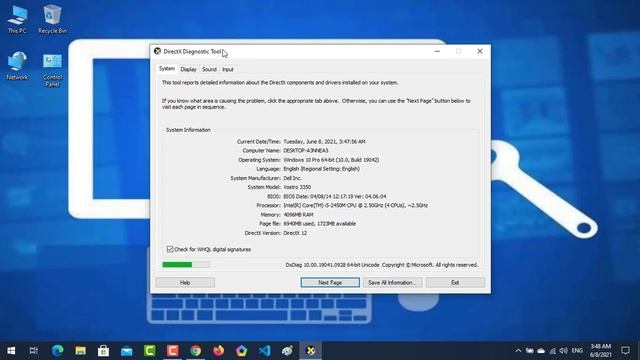The image size is (640, 360).
Task: Click the Page file usage value
Action: tap(320, 224)
